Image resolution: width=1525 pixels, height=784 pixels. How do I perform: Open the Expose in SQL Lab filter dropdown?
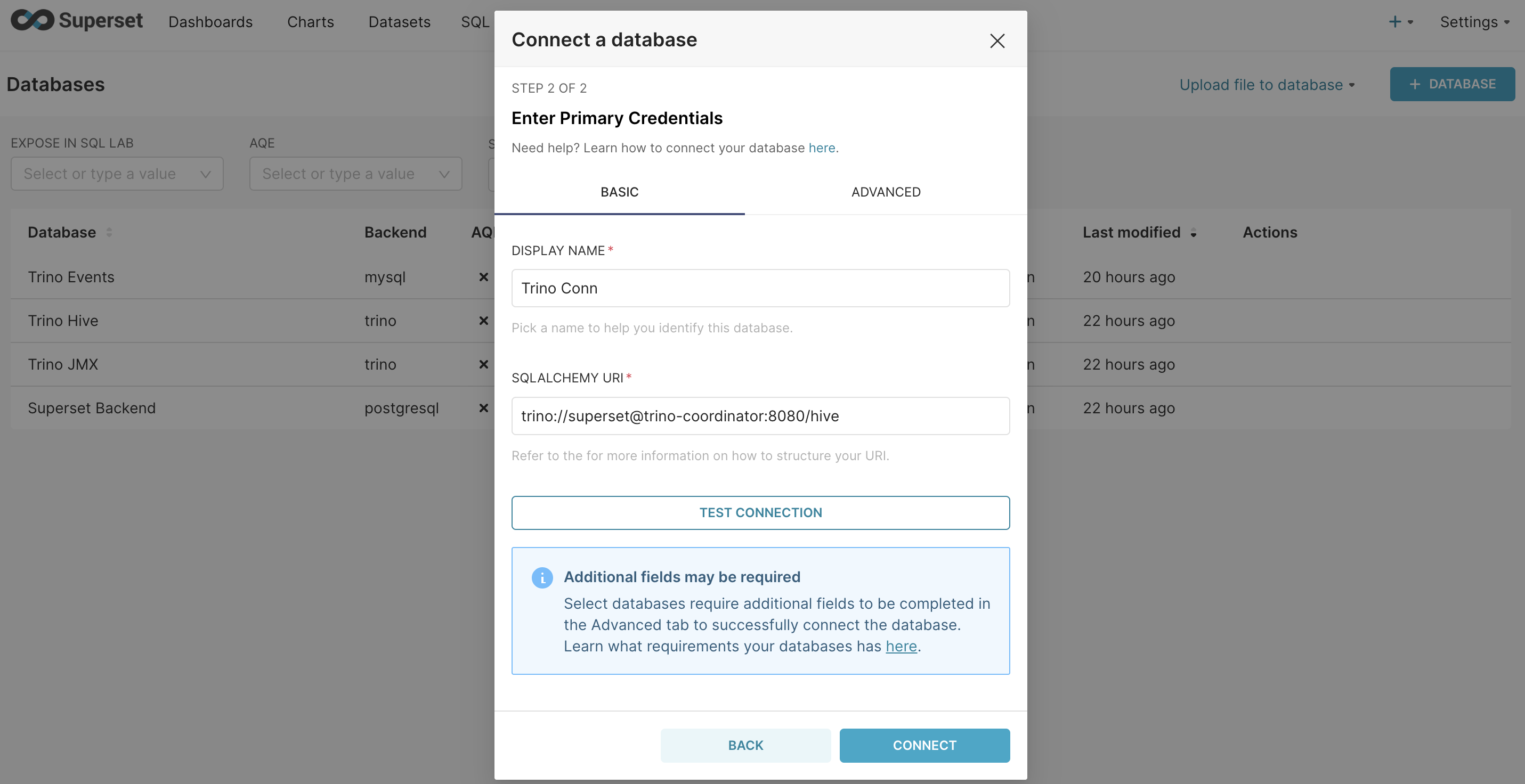pyautogui.click(x=117, y=174)
